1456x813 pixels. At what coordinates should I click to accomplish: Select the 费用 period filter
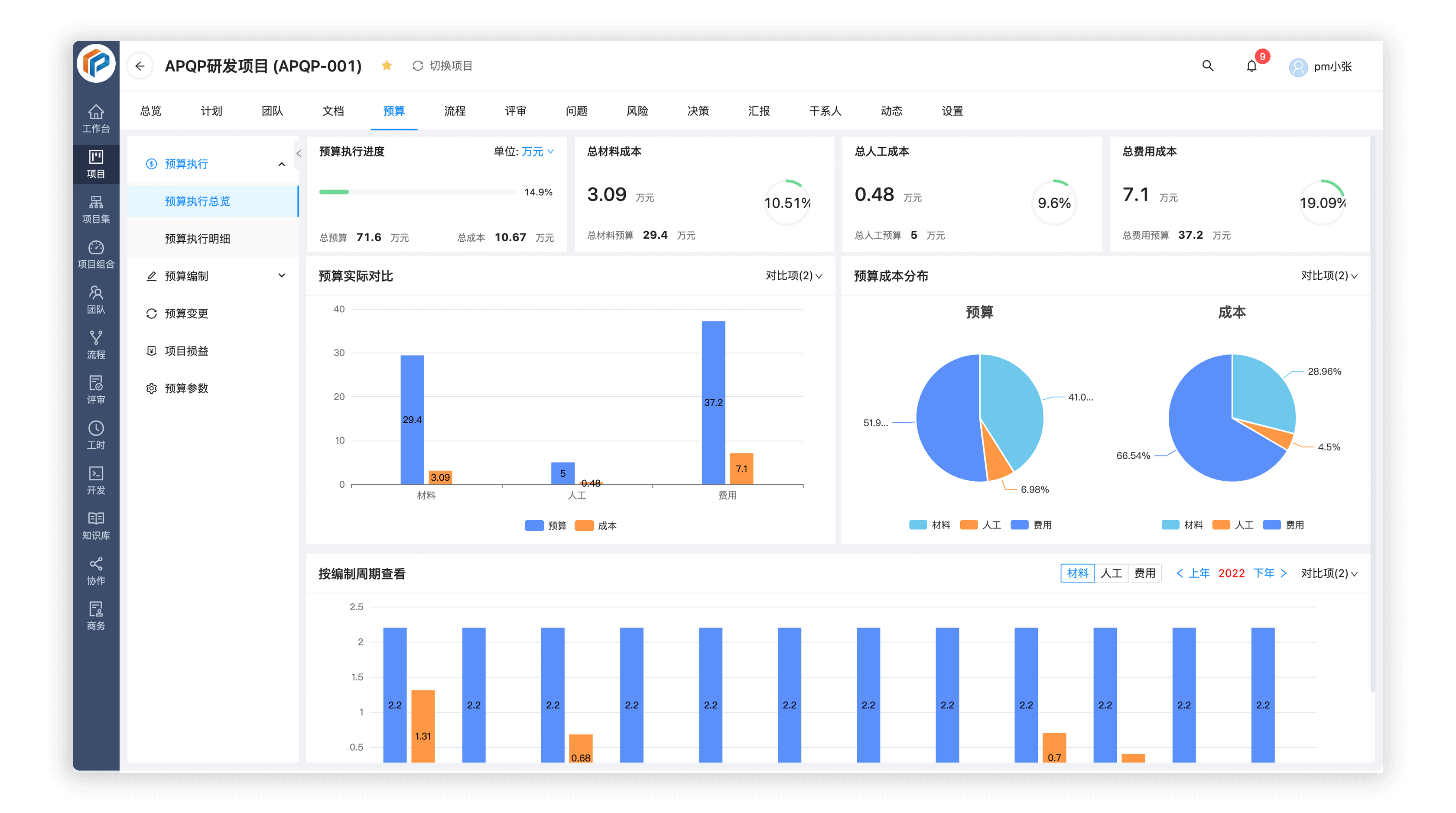(x=1144, y=573)
